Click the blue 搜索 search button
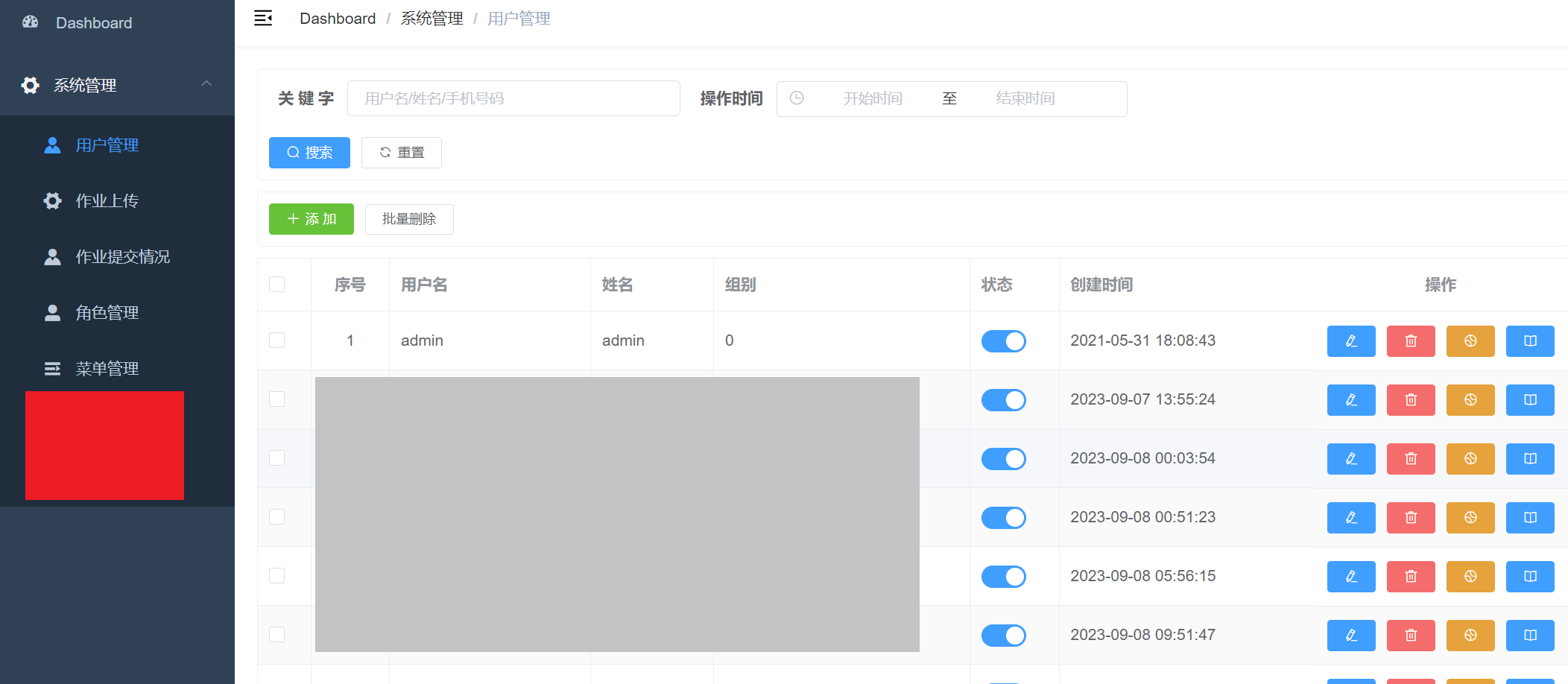1568x684 pixels. point(309,153)
